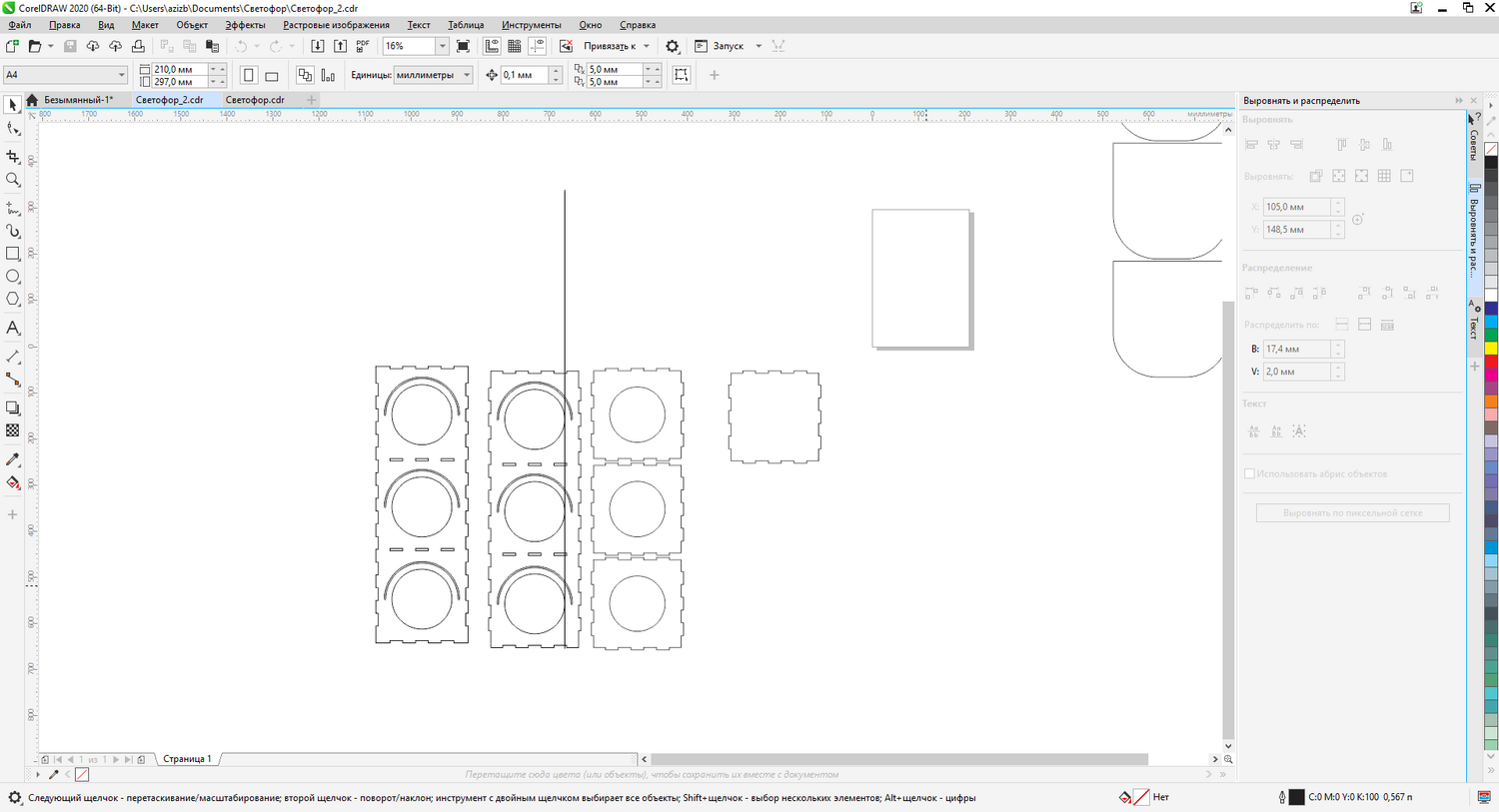Screen dimensions: 1499x812
Task: Click the Export icon
Action: click(341, 46)
